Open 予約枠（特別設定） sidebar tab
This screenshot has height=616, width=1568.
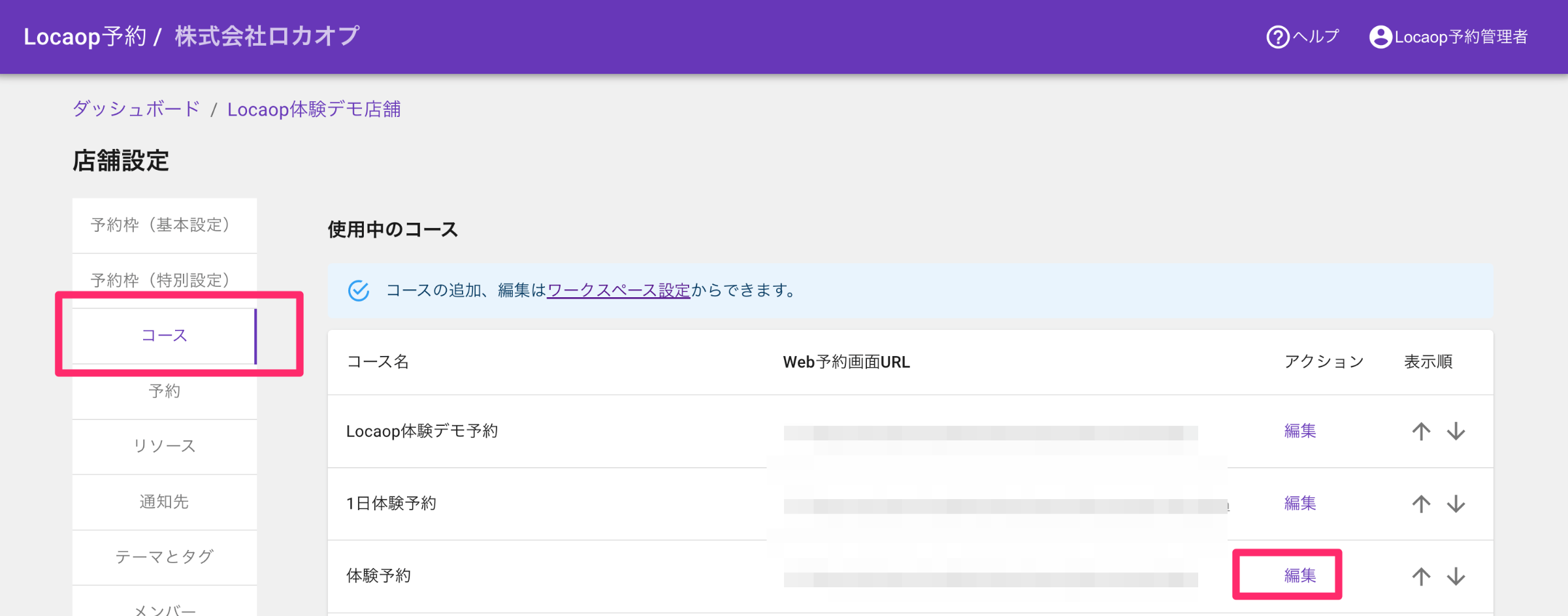[x=164, y=280]
